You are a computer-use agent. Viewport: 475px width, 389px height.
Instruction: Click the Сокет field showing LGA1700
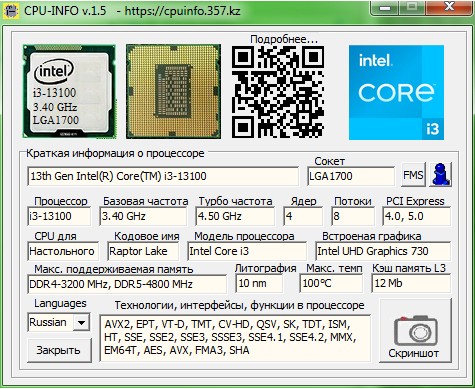coord(351,176)
